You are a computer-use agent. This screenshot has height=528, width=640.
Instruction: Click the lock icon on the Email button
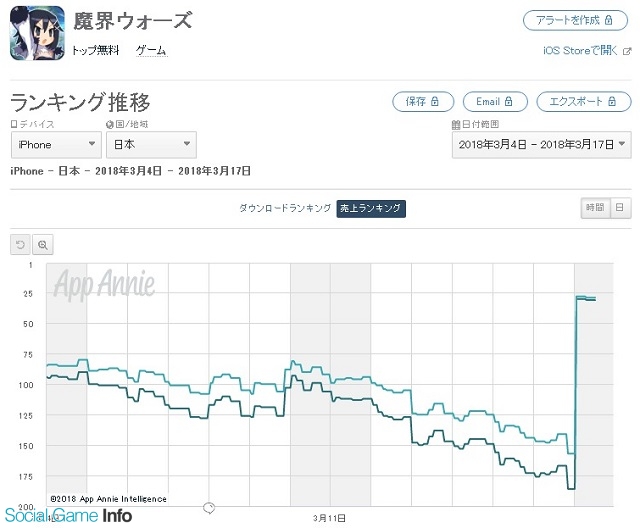click(508, 101)
